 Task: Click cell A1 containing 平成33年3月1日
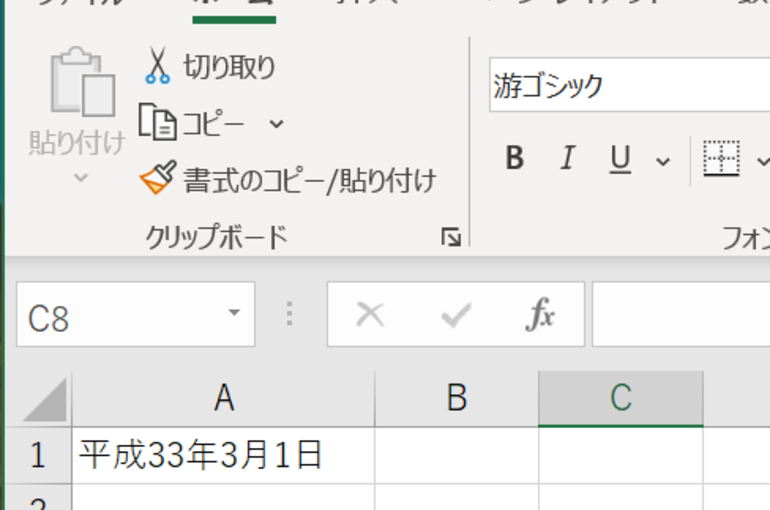pyautogui.click(x=223, y=455)
